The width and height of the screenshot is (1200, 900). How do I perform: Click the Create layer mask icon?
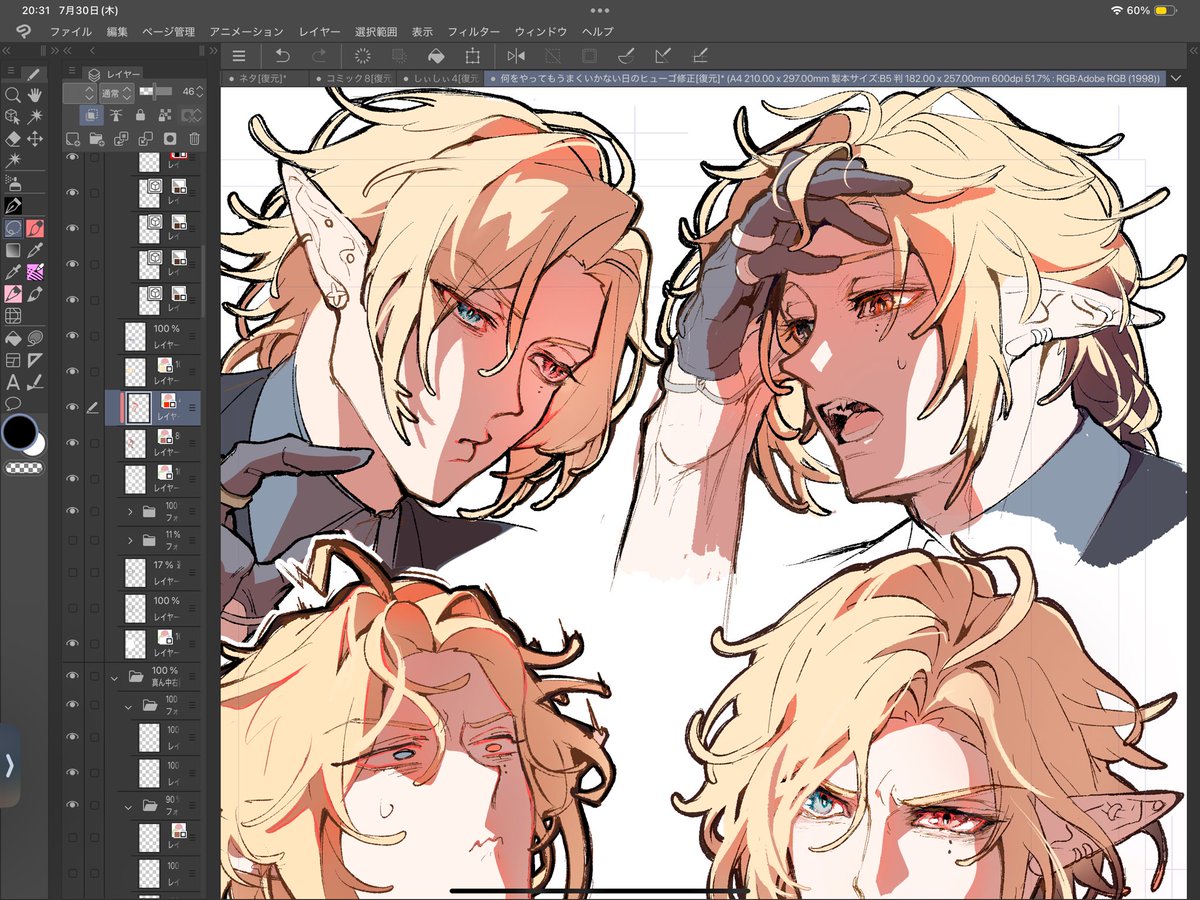coord(171,139)
